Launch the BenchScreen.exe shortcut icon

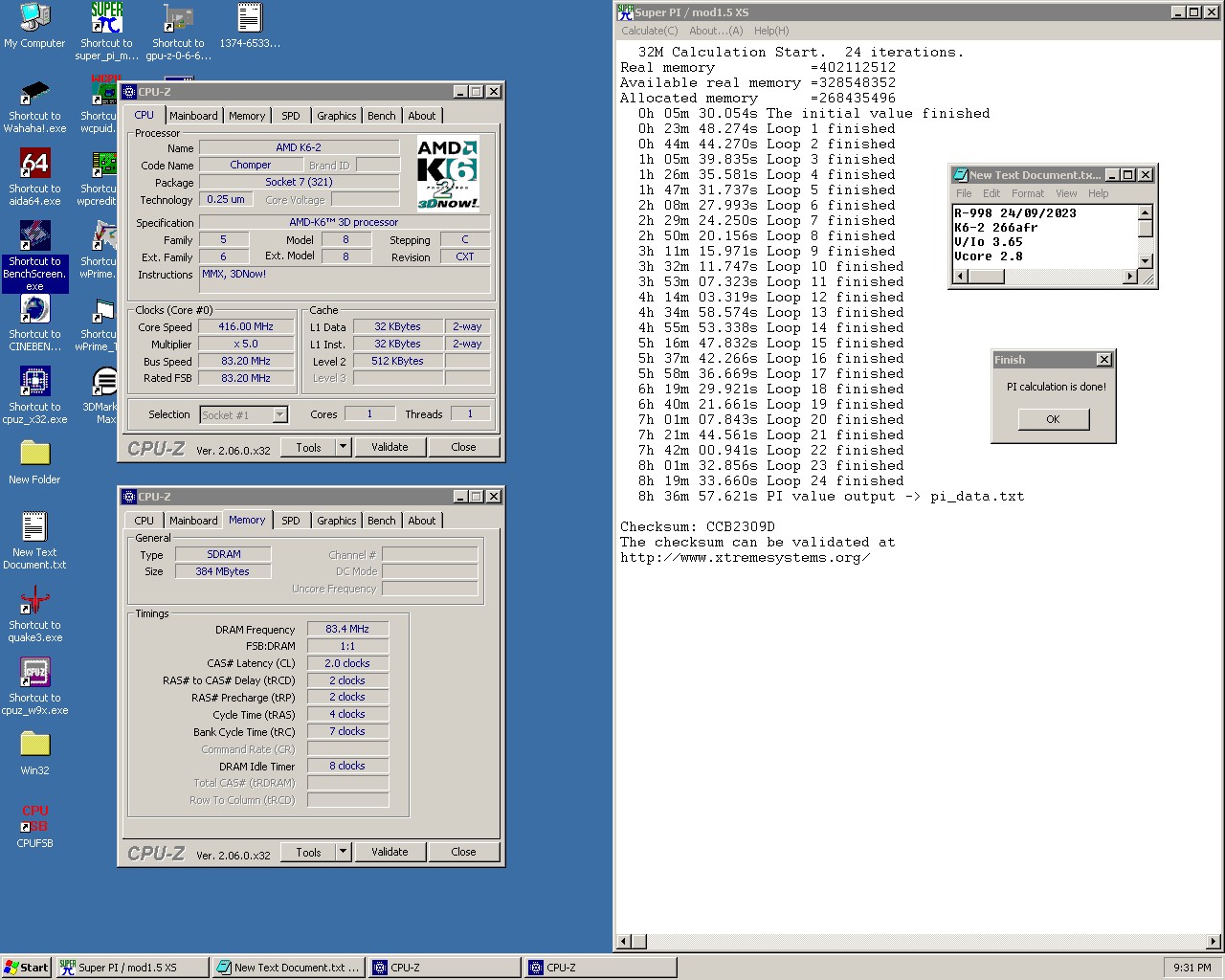click(34, 256)
